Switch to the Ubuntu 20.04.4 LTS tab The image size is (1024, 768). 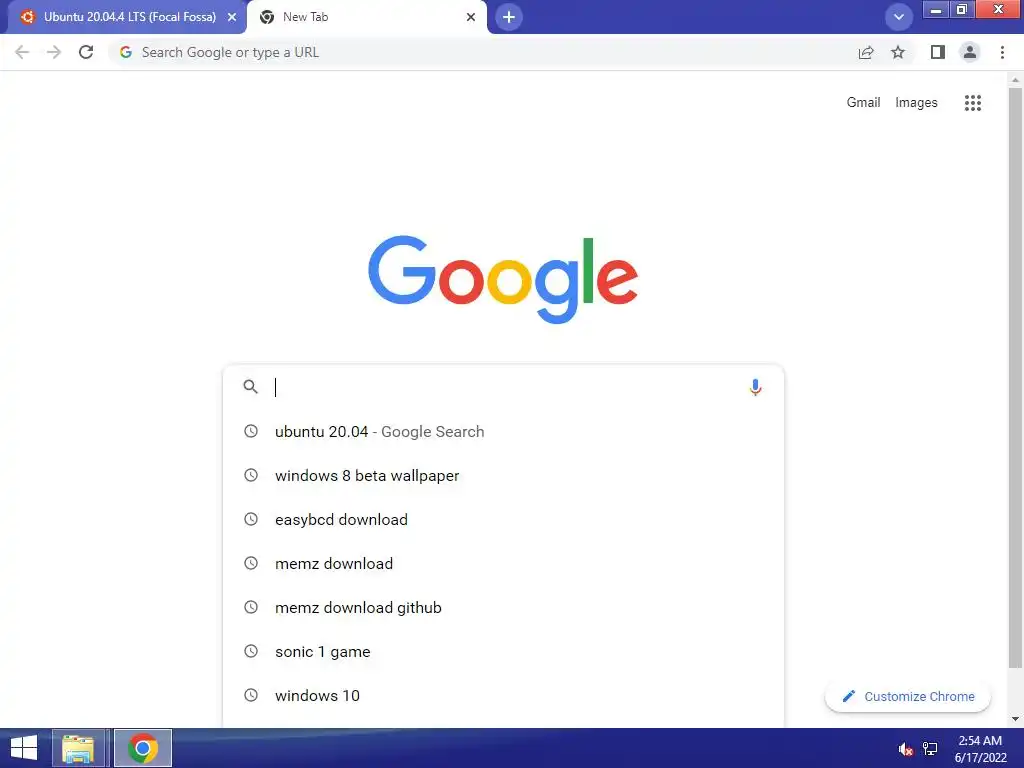point(127,17)
